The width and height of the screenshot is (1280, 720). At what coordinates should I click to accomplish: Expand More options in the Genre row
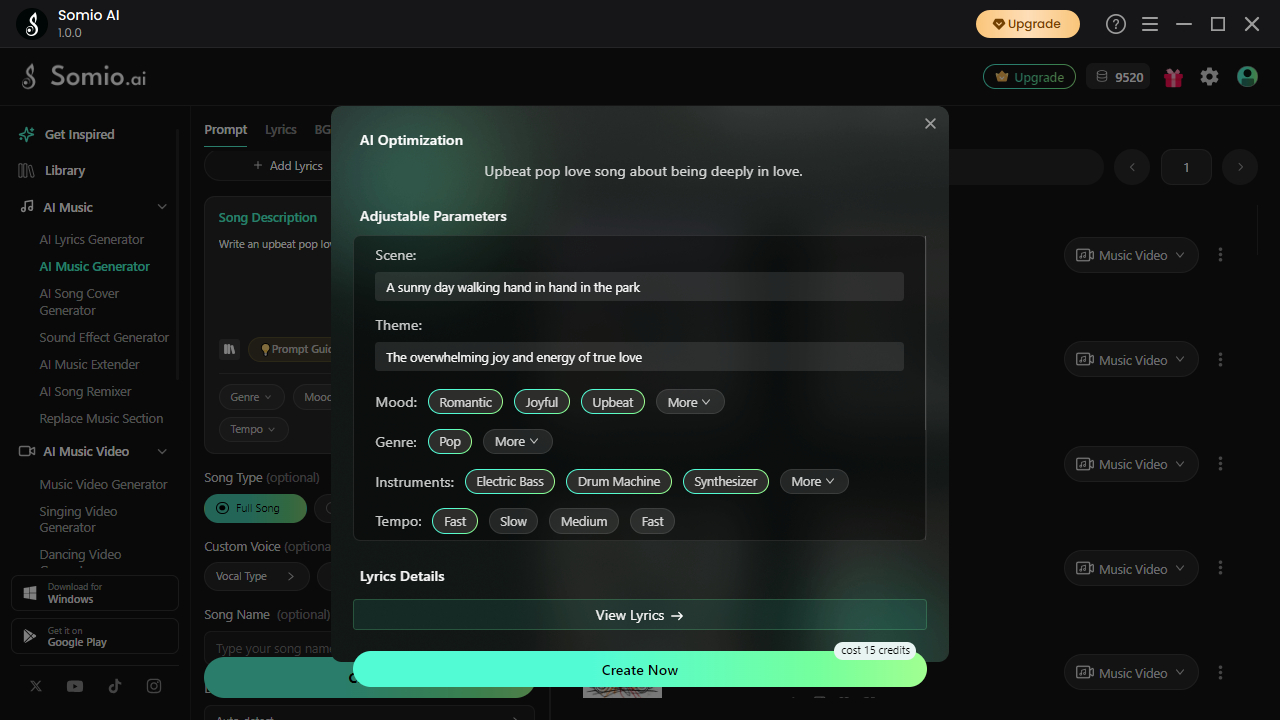517,441
